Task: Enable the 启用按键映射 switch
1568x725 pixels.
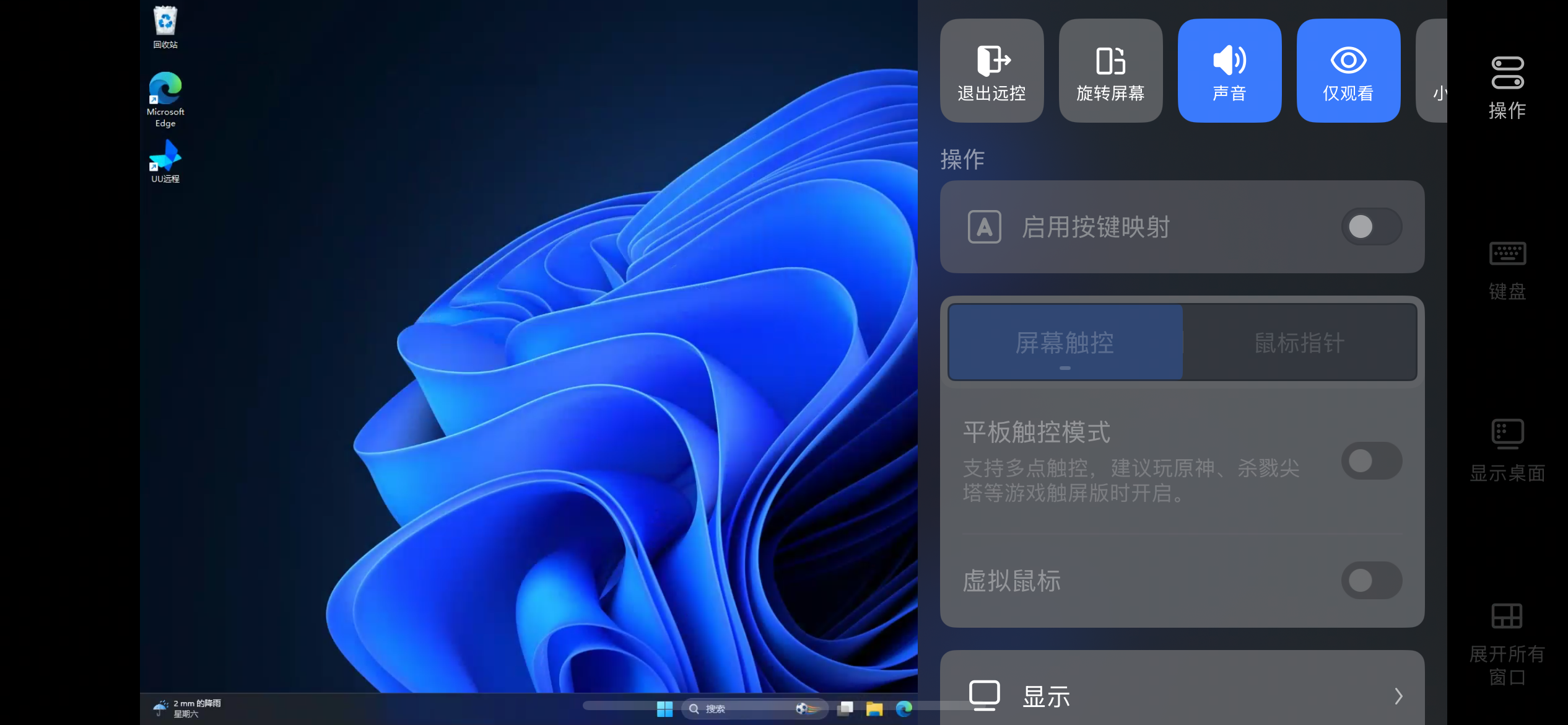Action: 1371,227
